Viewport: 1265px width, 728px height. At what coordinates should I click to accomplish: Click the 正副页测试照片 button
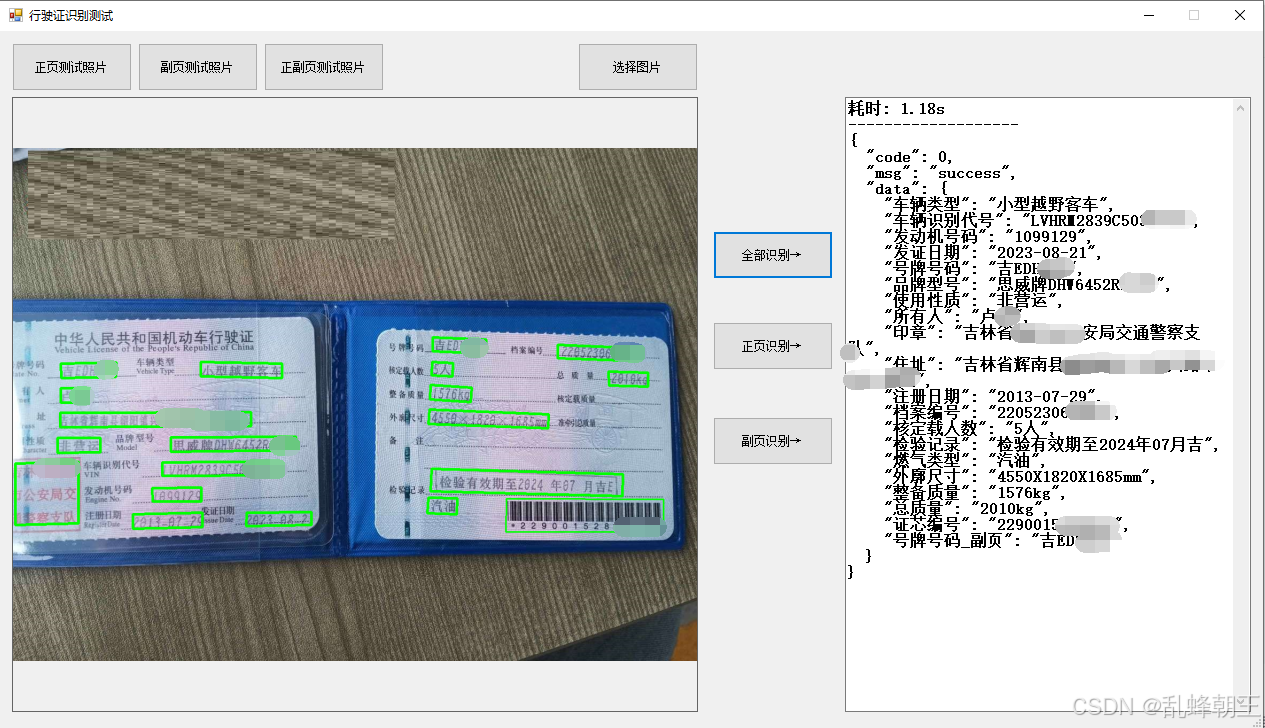click(323, 67)
